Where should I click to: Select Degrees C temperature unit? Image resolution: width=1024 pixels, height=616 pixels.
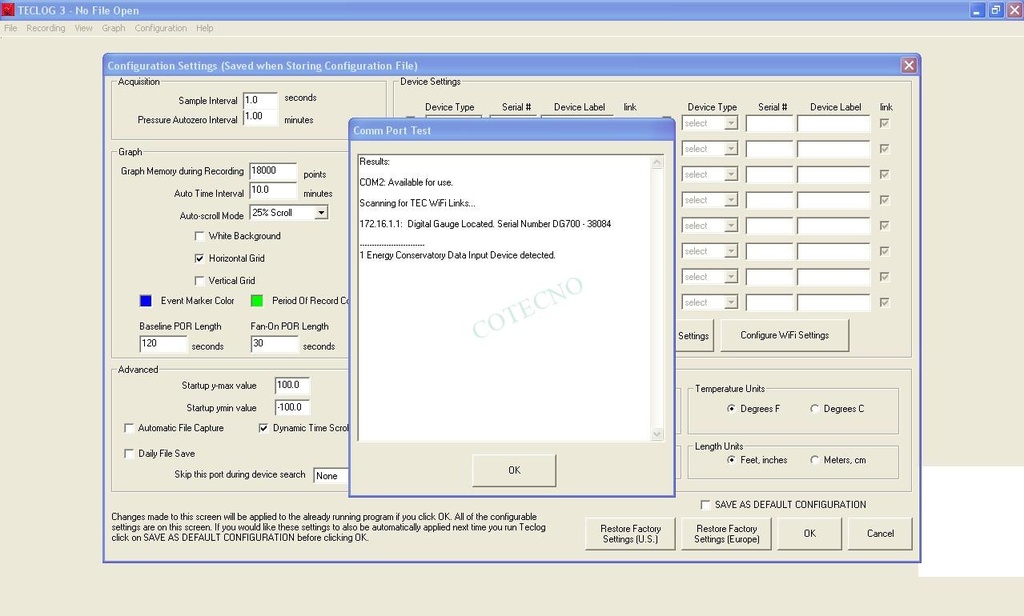point(815,409)
